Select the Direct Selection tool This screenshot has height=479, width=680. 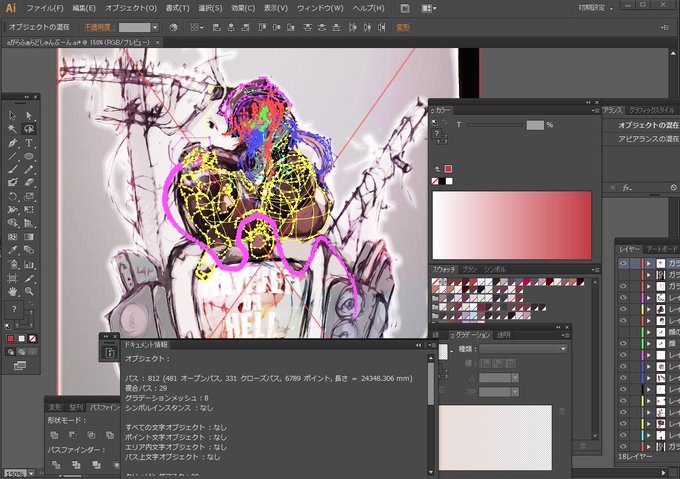29,115
